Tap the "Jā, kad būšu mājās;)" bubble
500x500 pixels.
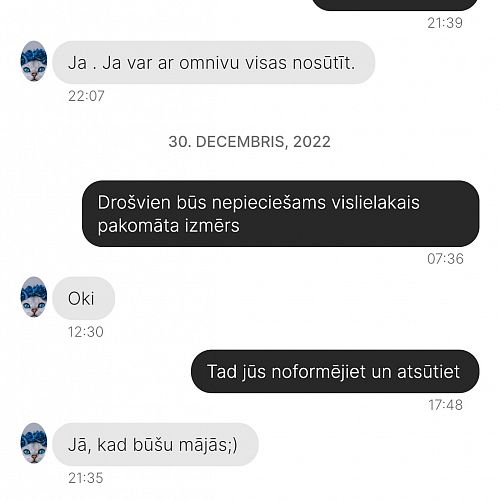click(155, 444)
